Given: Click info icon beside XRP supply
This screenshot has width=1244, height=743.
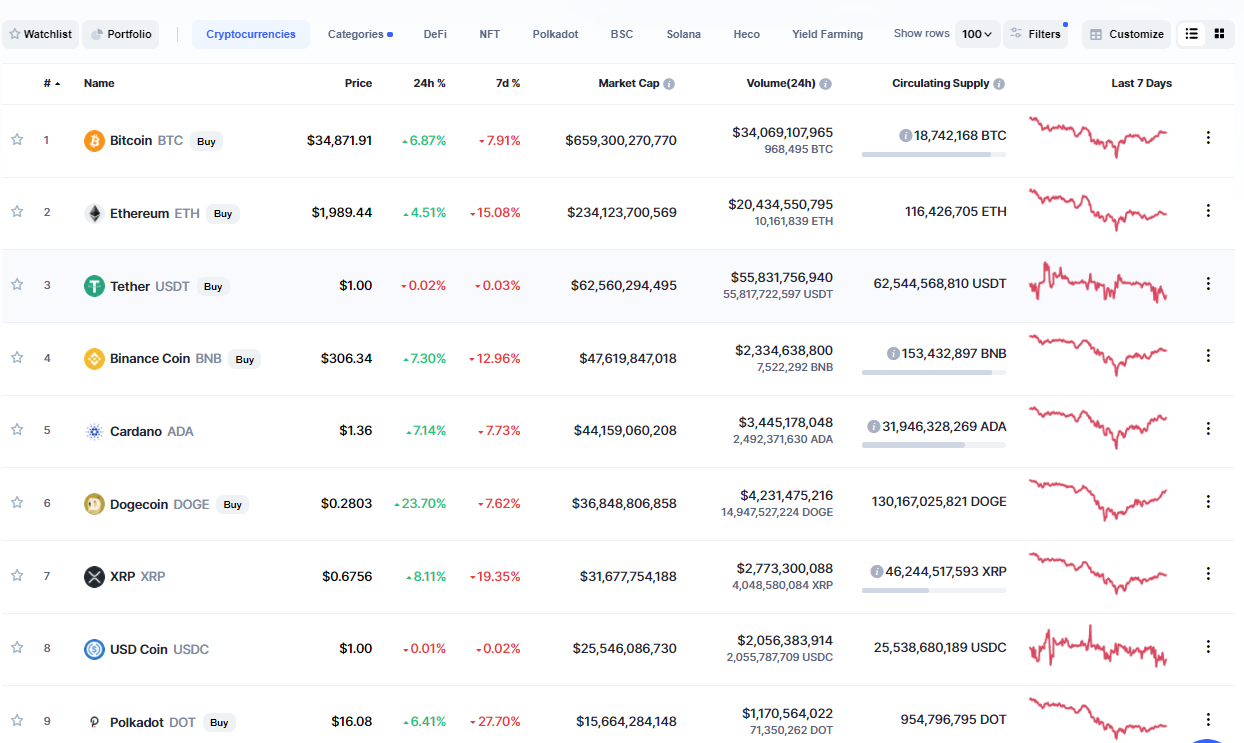Looking at the screenshot, I should pos(877,572).
